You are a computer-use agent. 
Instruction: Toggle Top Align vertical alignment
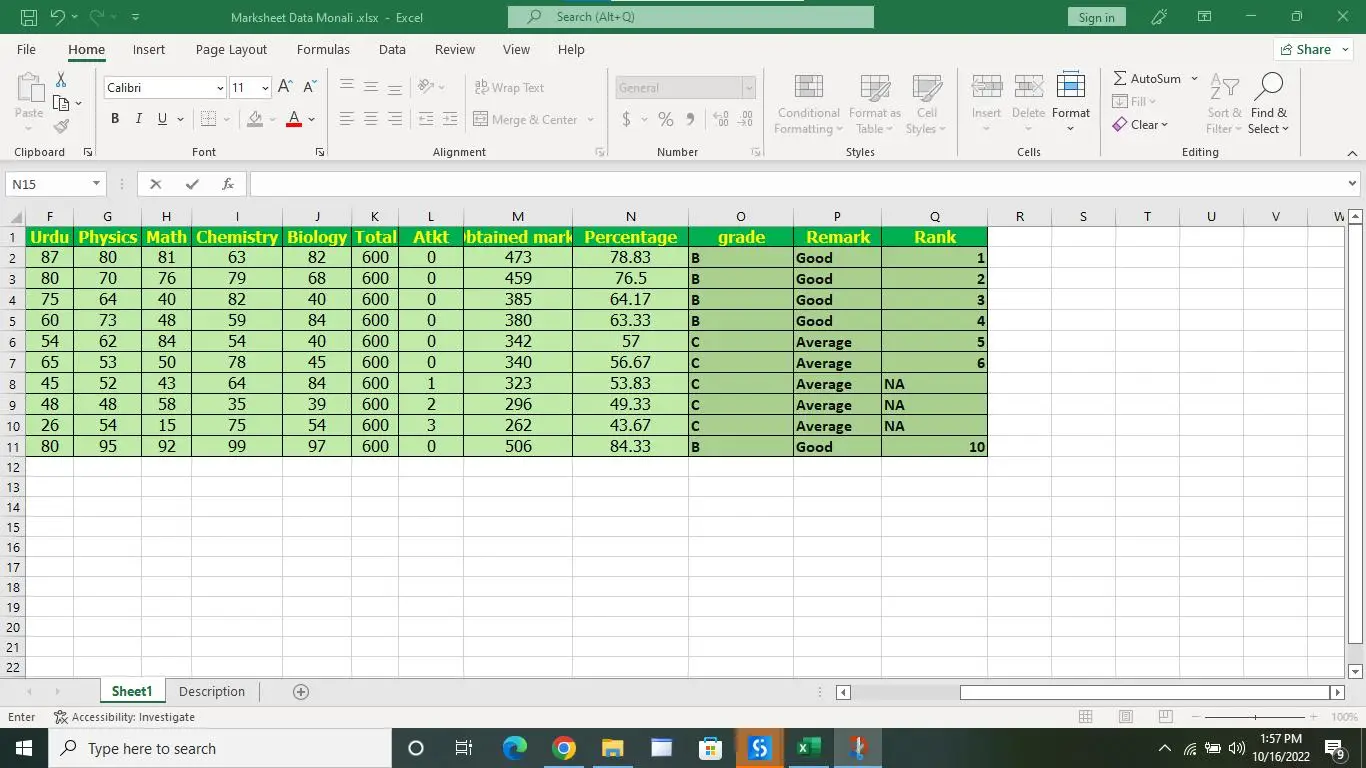point(347,87)
